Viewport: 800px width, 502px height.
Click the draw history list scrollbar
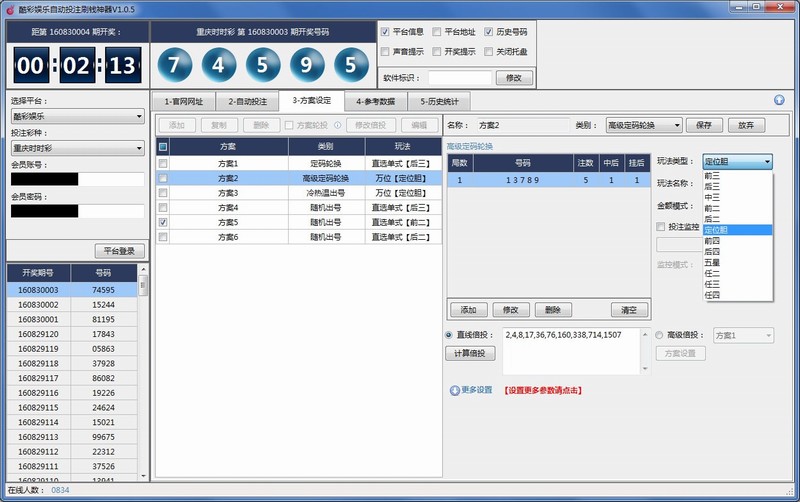coord(143,380)
